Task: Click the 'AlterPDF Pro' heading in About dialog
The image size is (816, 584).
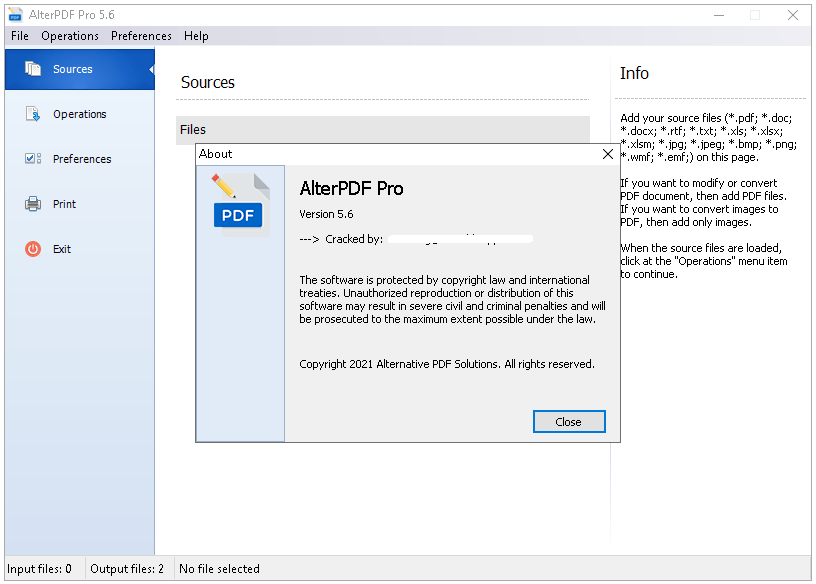Action: pos(351,188)
